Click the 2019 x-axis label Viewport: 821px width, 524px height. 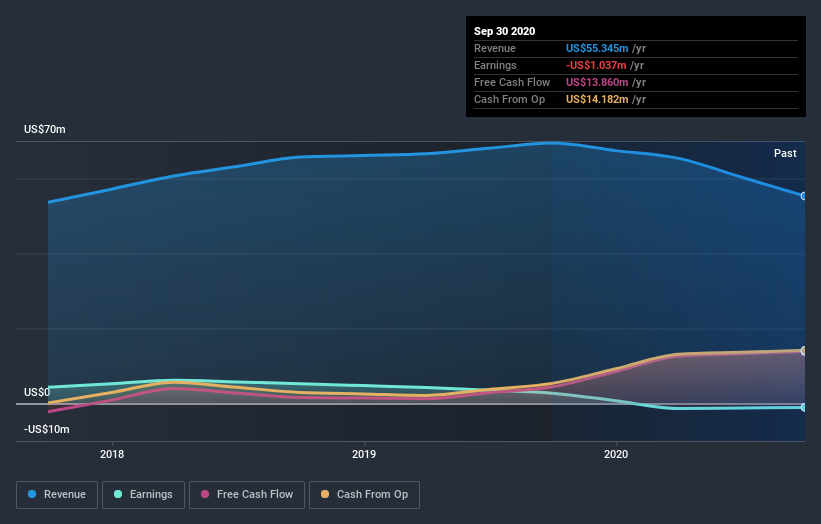point(364,454)
